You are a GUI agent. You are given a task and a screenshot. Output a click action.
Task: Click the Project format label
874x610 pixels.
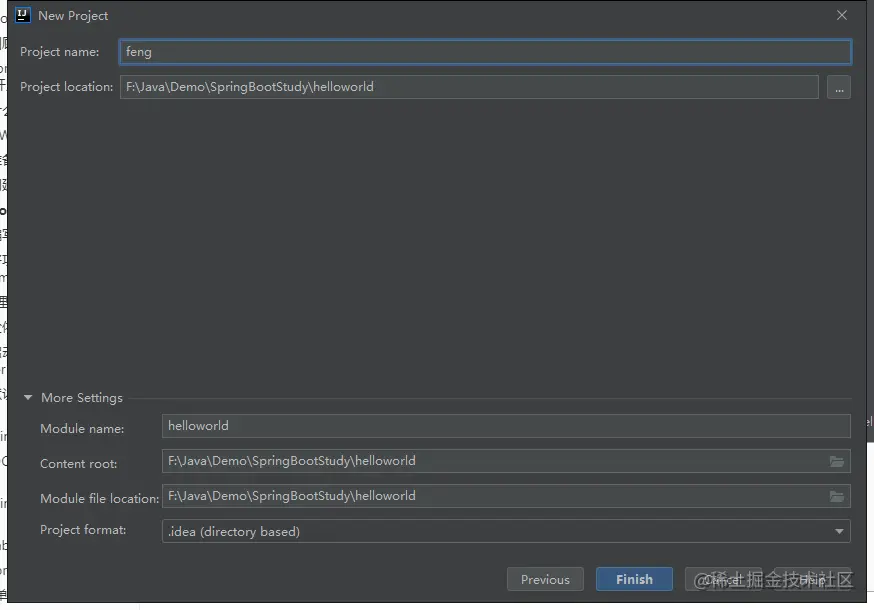pos(83,530)
